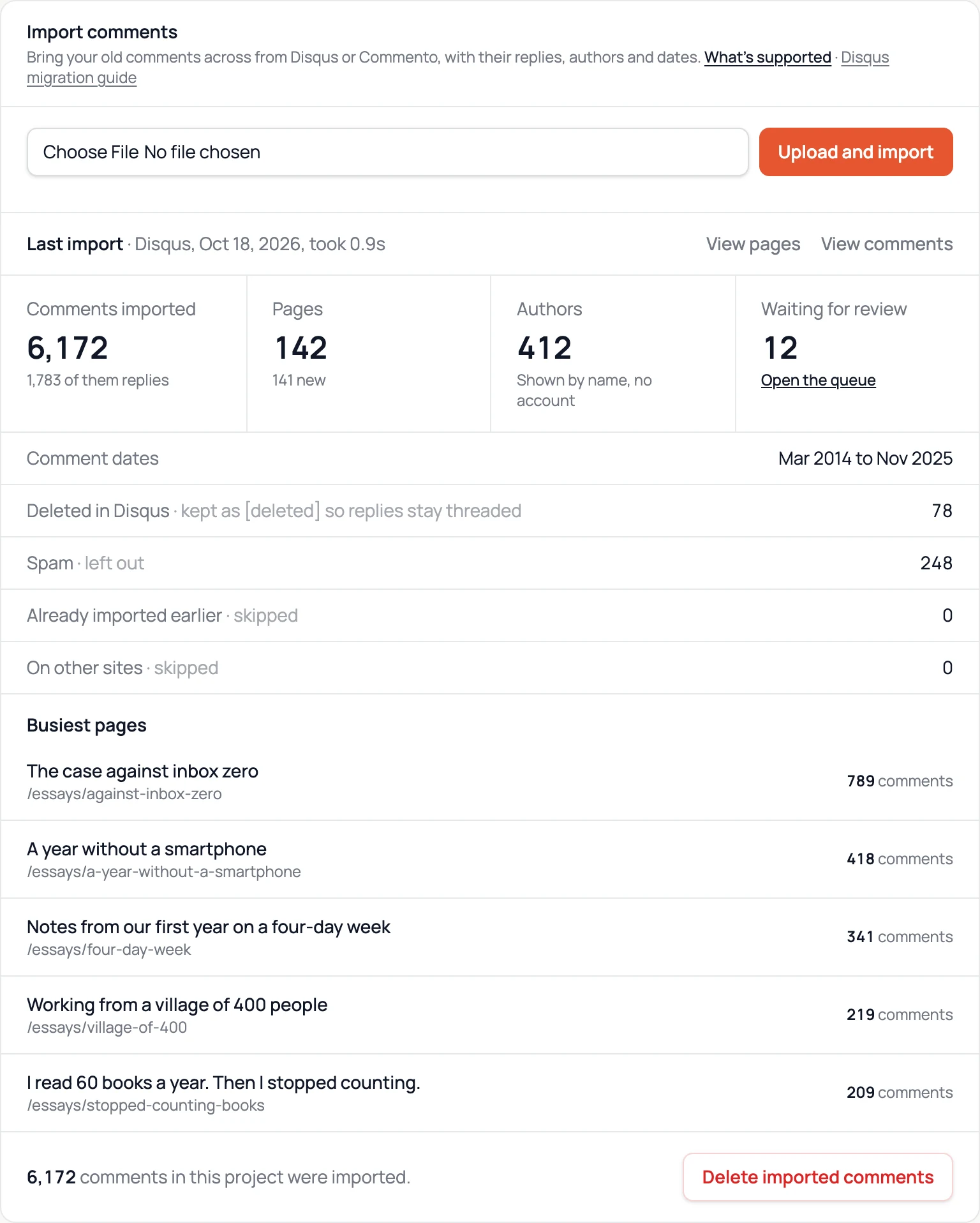Open the What's supported link
Image resolution: width=980 pixels, height=1223 pixels.
tap(768, 57)
